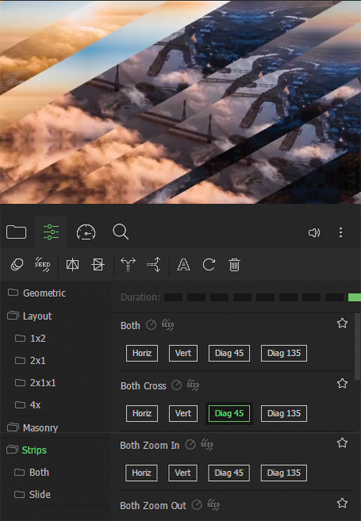361x521 pixels.
Task: Click the seed icon beside Both Zoom In
Action: 207,445
